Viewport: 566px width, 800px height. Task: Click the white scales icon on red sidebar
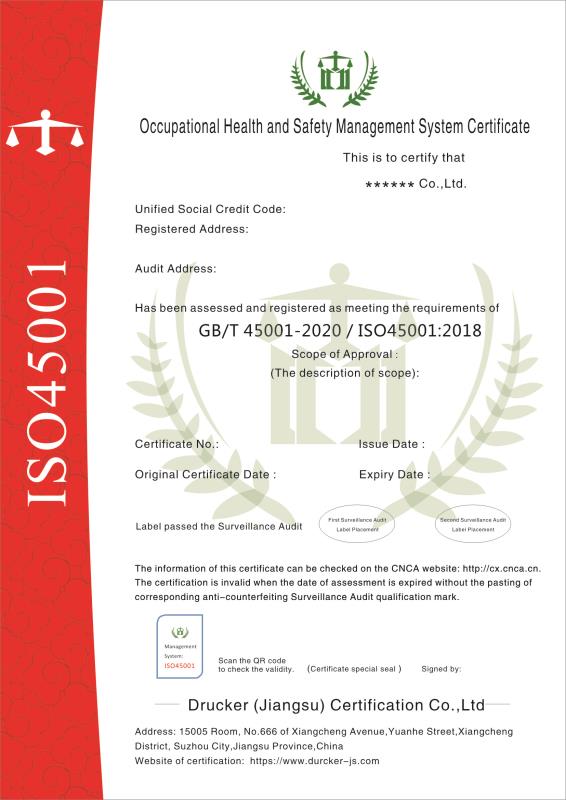(x=45, y=133)
